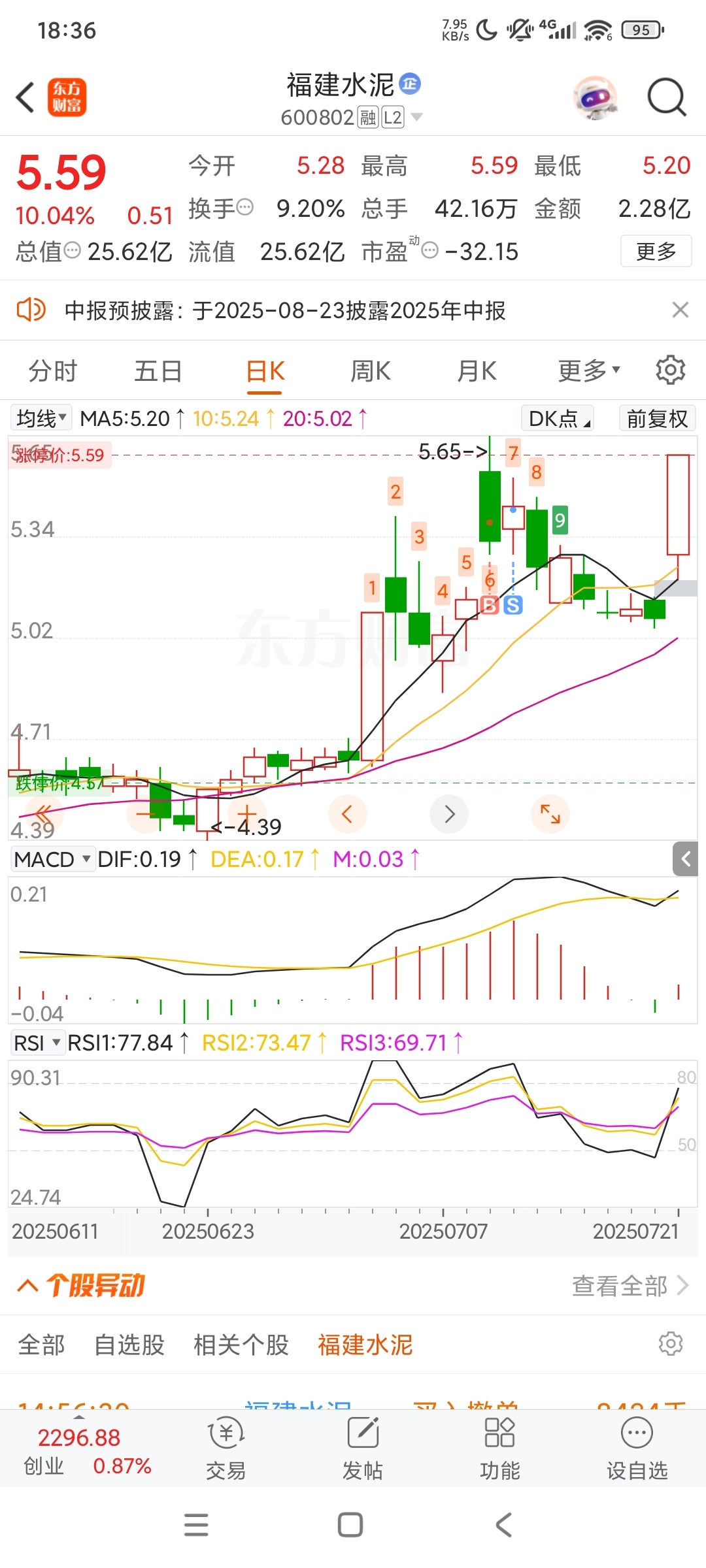This screenshot has height=1568, width=706.
Task: Collapse the 个股异动 section
Action: pyautogui.click(x=27, y=1286)
